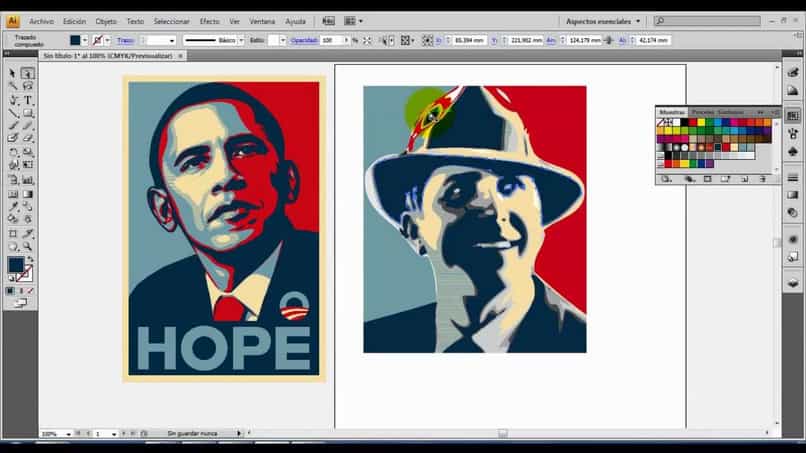Open the Layers panel icon in right dock
Image resolution: width=806 pixels, height=453 pixels.
(793, 283)
